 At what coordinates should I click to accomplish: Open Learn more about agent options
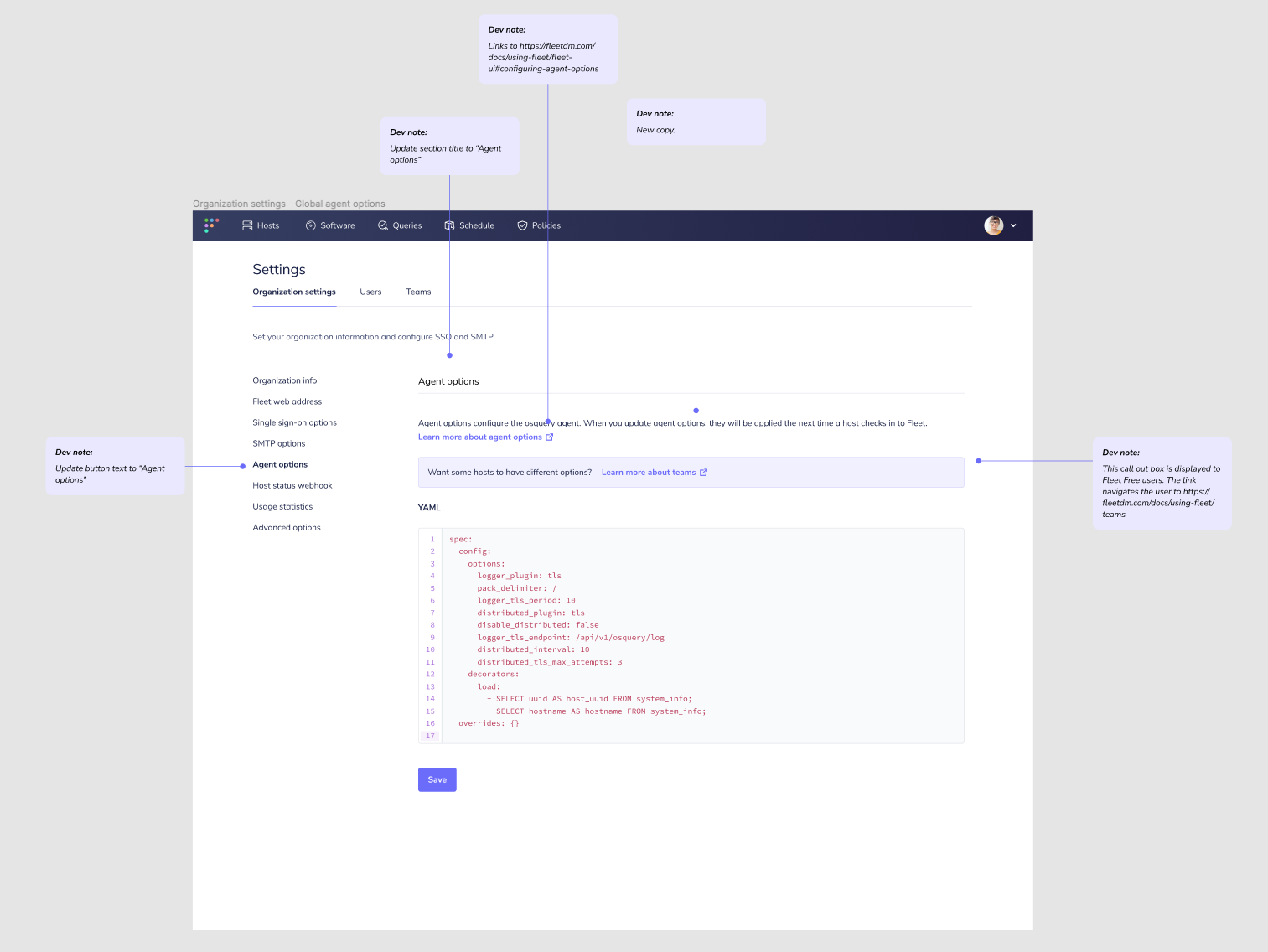coord(479,437)
